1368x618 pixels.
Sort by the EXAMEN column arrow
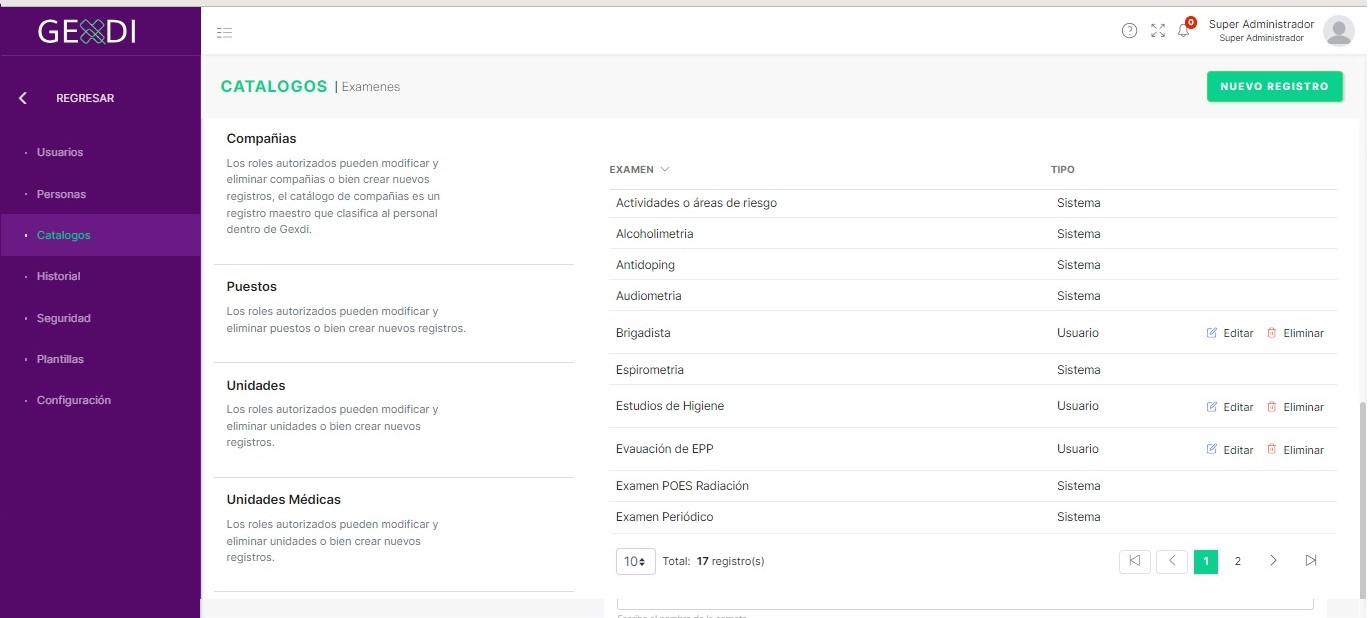[x=665, y=169]
